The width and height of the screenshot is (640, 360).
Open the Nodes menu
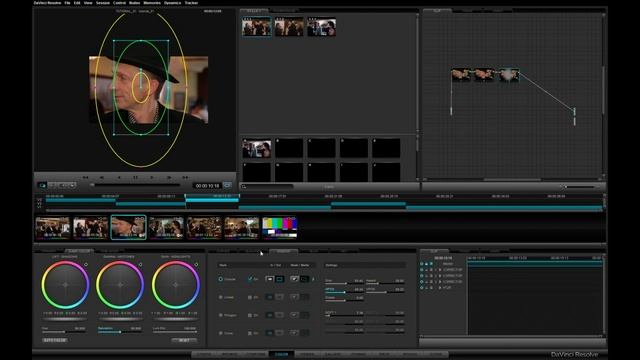click(x=134, y=3)
